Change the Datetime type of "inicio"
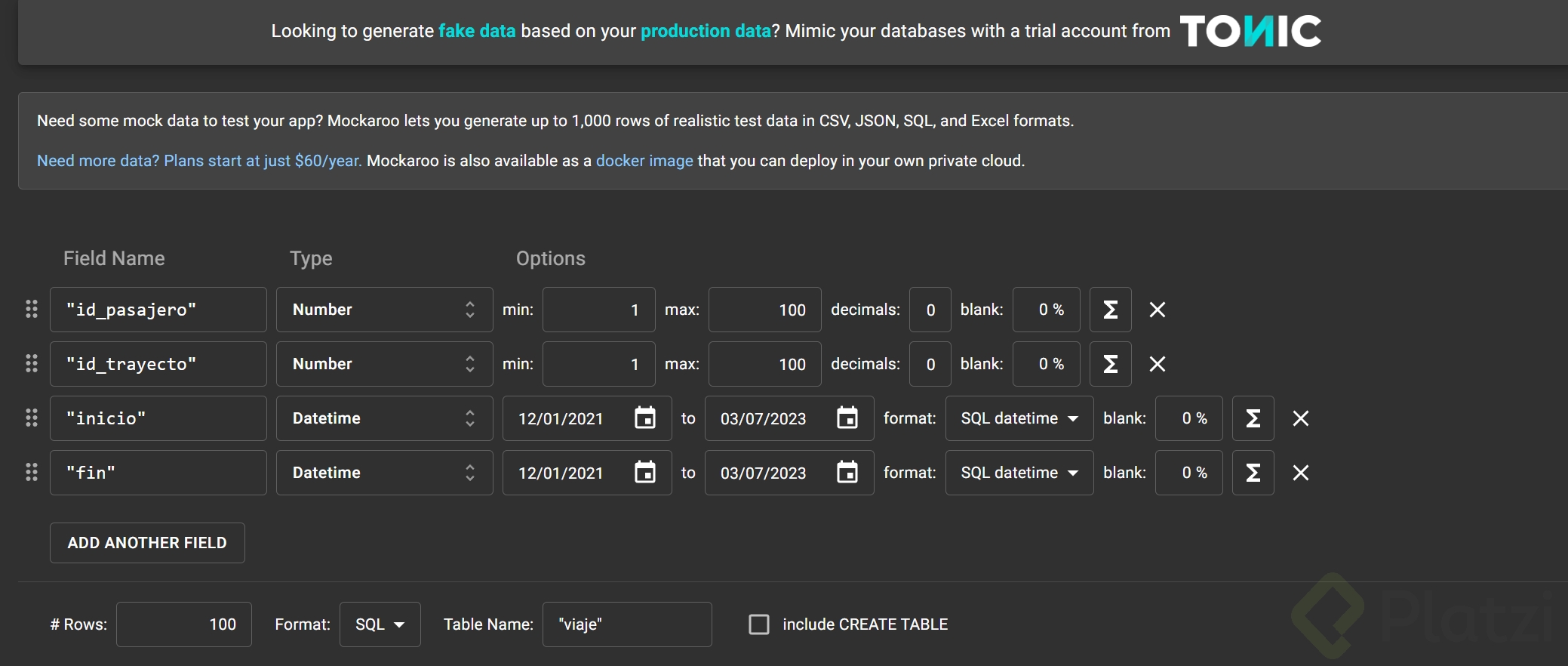 pyautogui.click(x=385, y=418)
